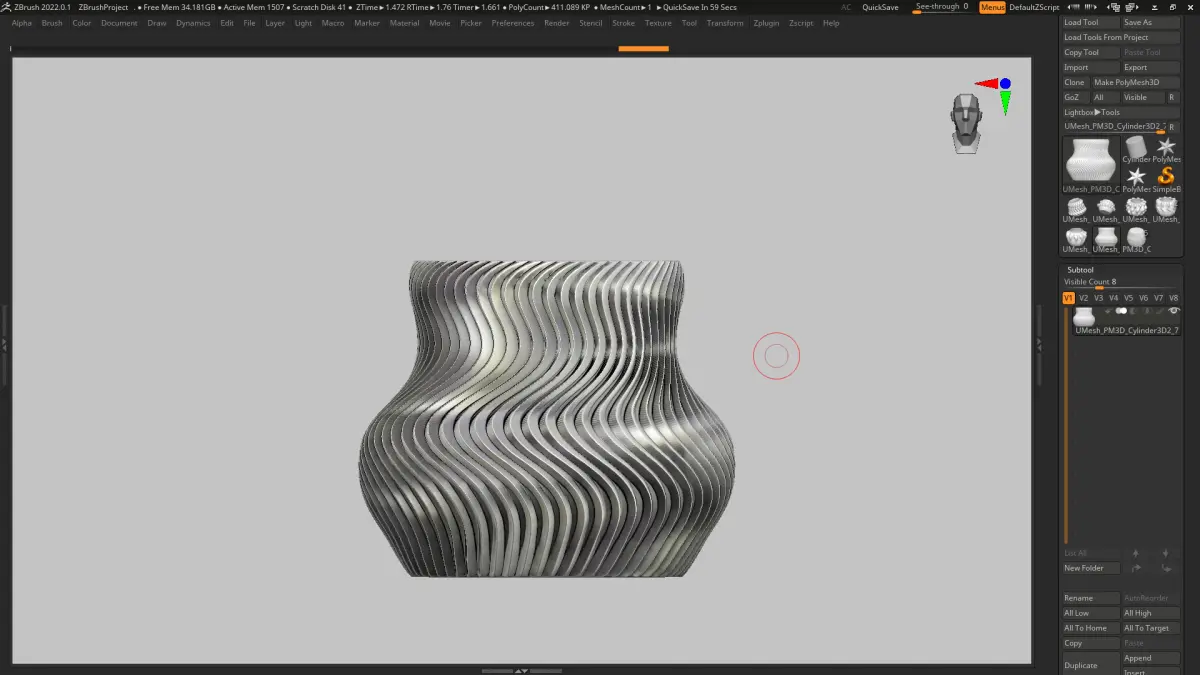This screenshot has width=1200, height=675.
Task: Click the move-tray-left arrows icon in title bar
Action: click(1073, 7)
